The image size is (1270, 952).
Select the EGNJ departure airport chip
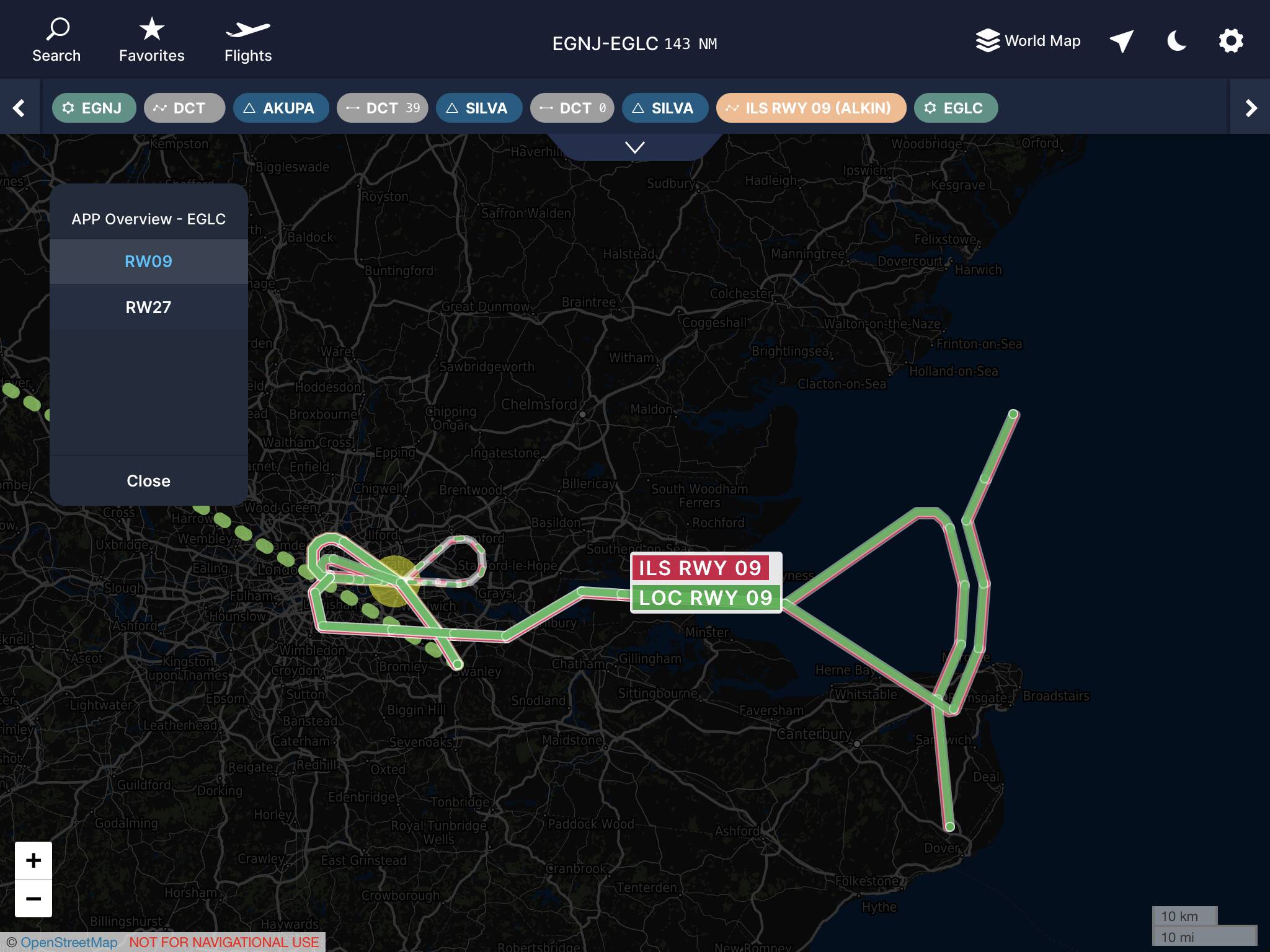pos(94,108)
